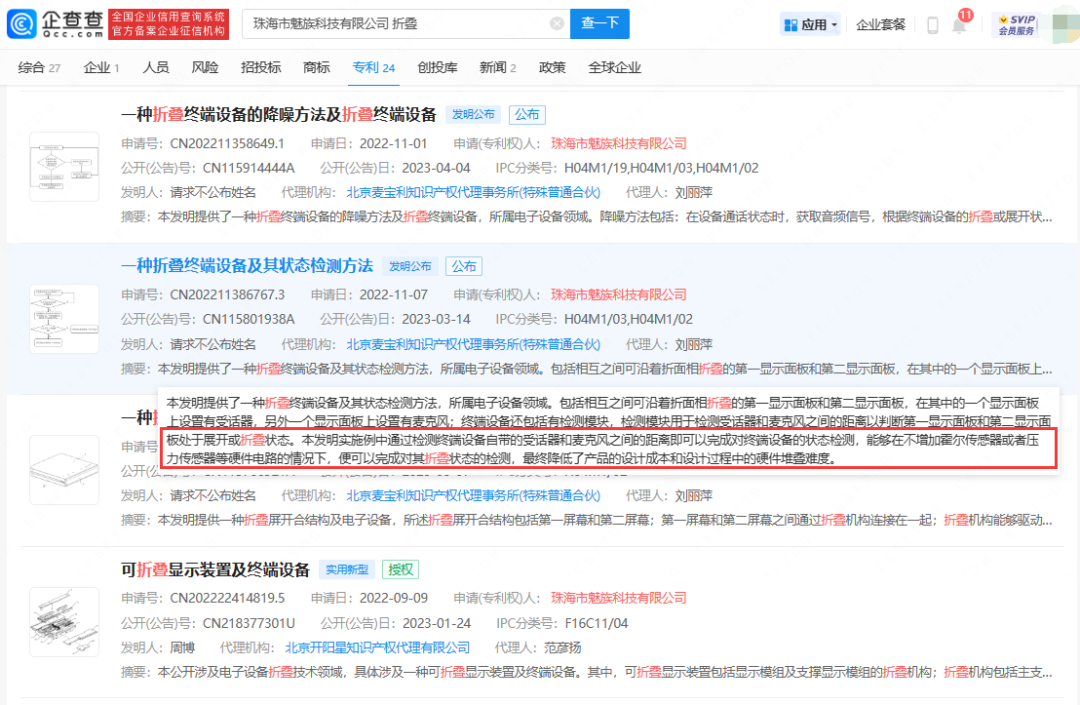Click the user avatar in top right

1061,25
